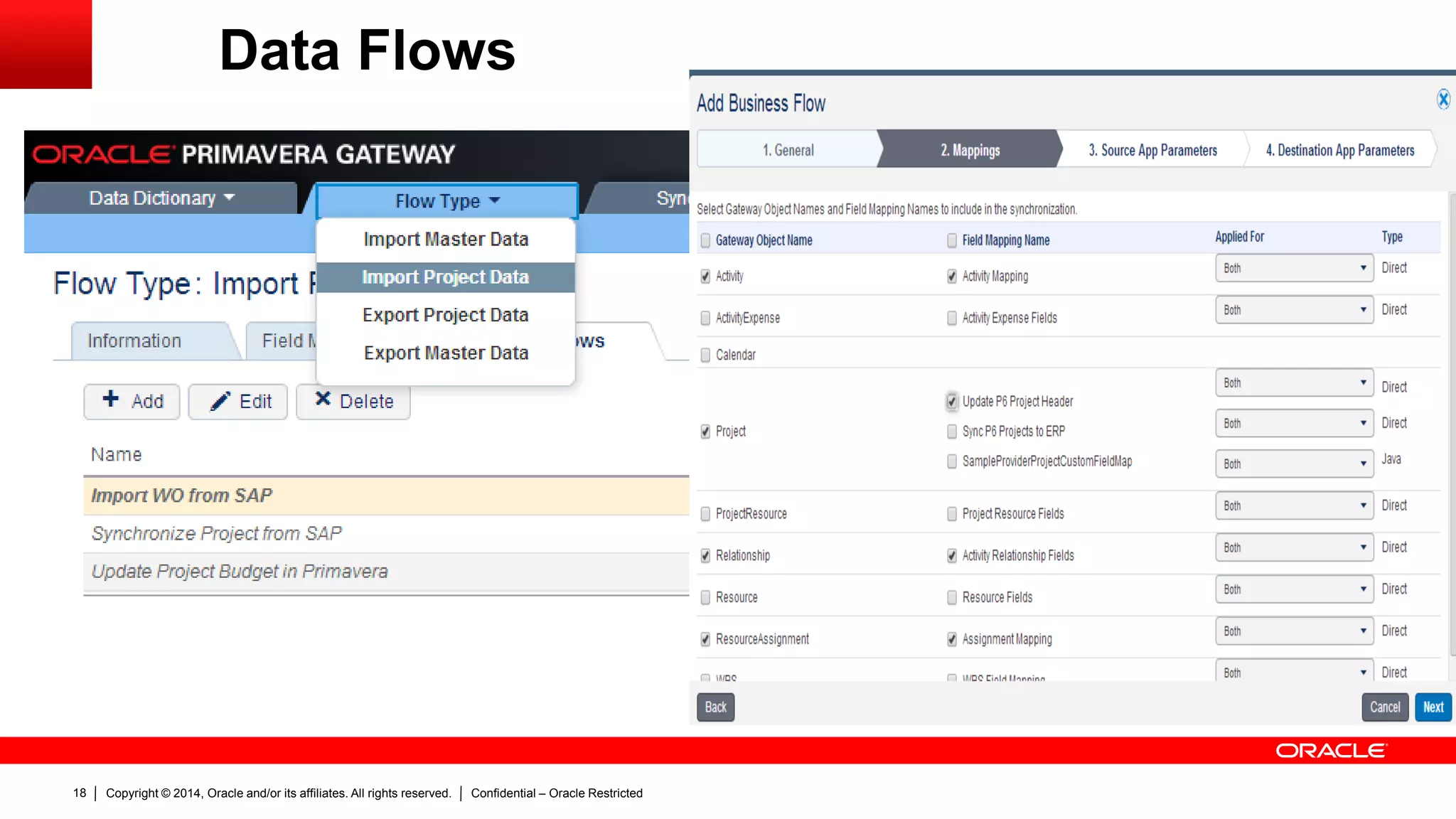This screenshot has height=819, width=1456.
Task: Click the Delete button
Action: pyautogui.click(x=353, y=402)
